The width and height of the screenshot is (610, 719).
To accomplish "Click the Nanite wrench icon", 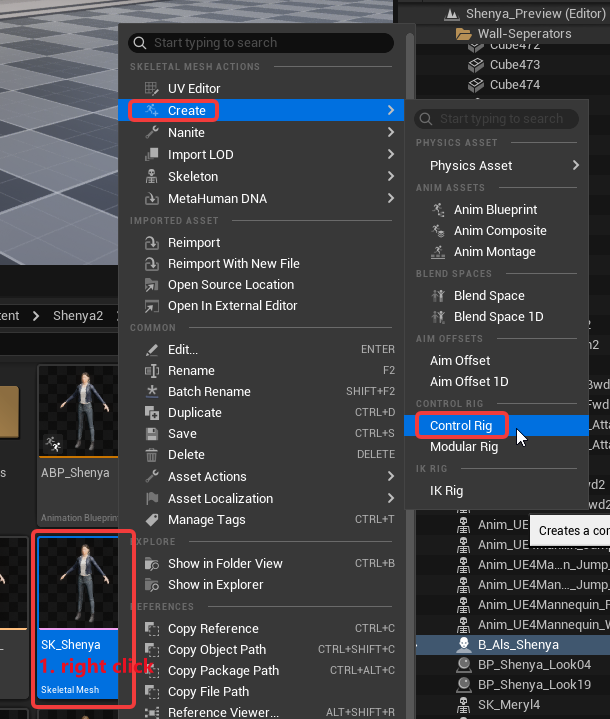I will 151,133.
